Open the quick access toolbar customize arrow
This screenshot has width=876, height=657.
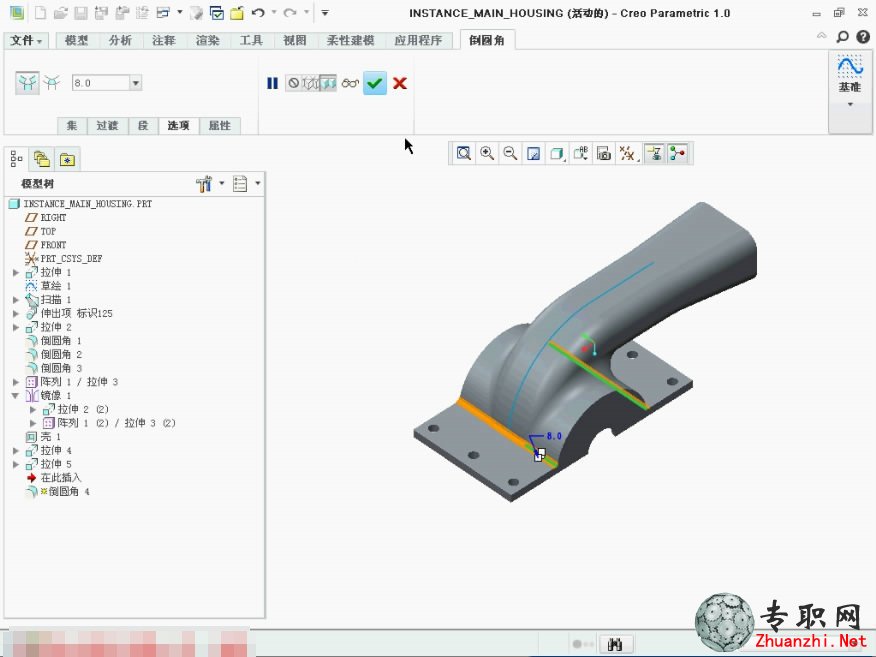click(325, 12)
